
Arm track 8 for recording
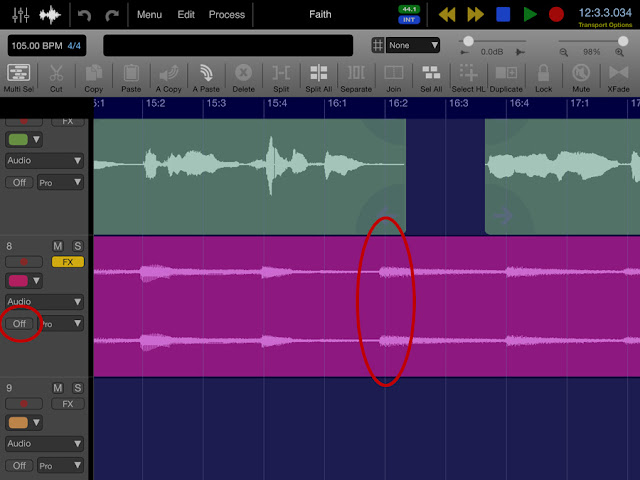click(24, 262)
